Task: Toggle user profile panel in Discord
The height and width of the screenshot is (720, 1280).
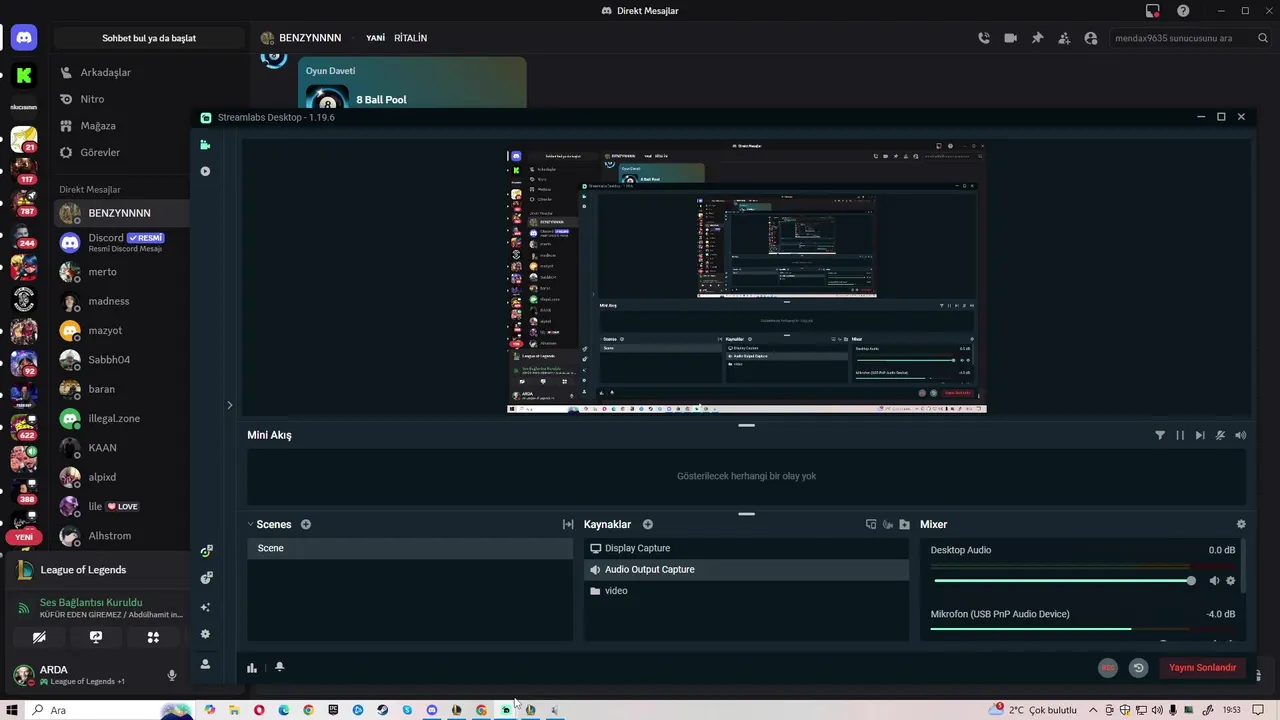Action: 1091,38
